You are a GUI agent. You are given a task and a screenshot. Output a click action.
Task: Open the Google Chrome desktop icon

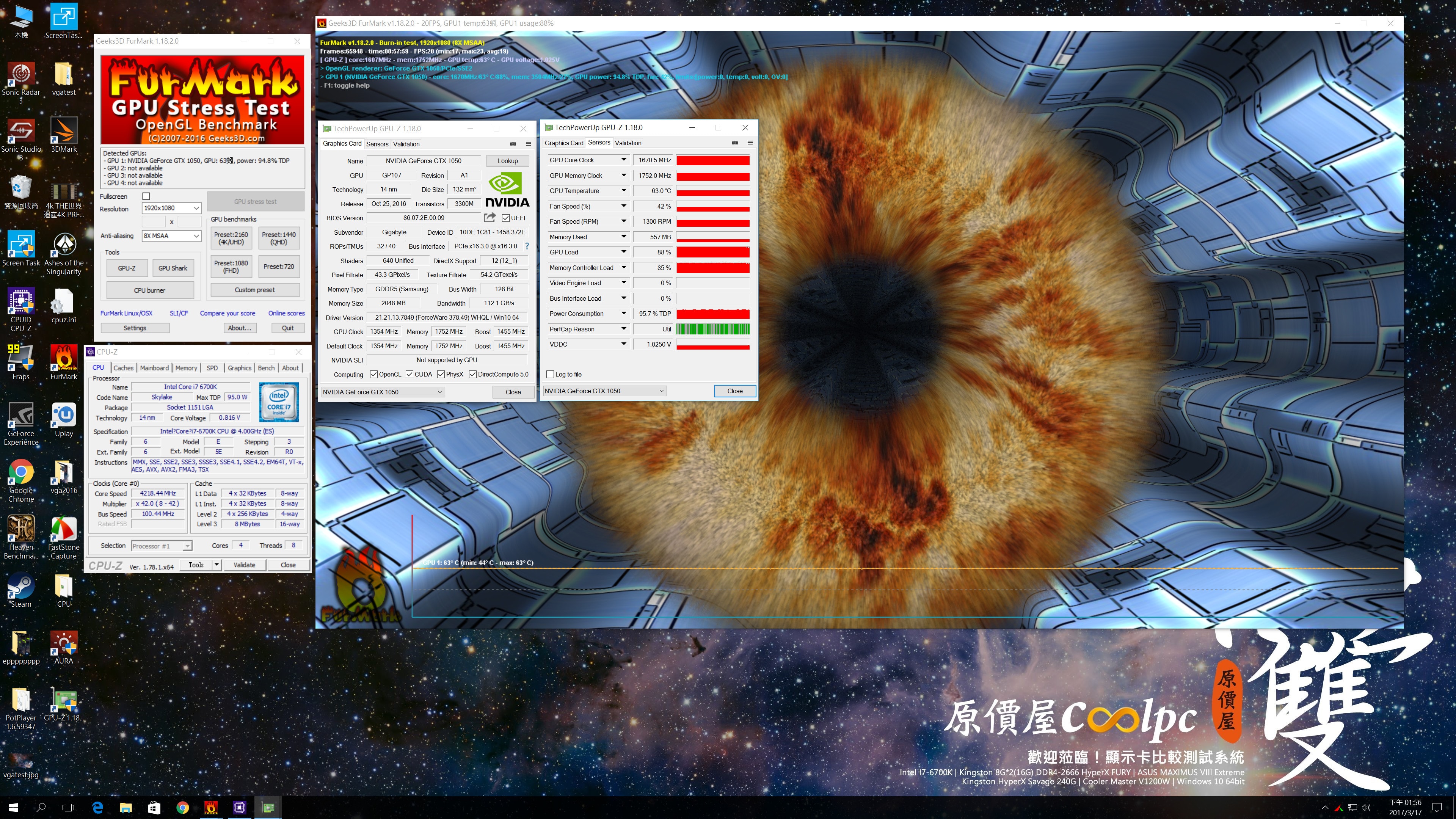[21, 480]
